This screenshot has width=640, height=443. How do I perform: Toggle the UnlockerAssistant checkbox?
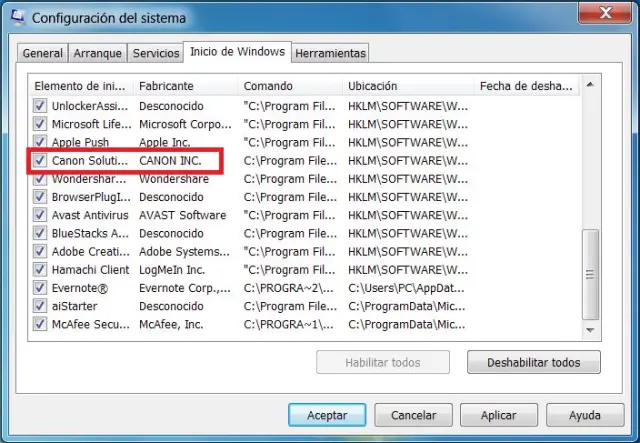(40, 106)
